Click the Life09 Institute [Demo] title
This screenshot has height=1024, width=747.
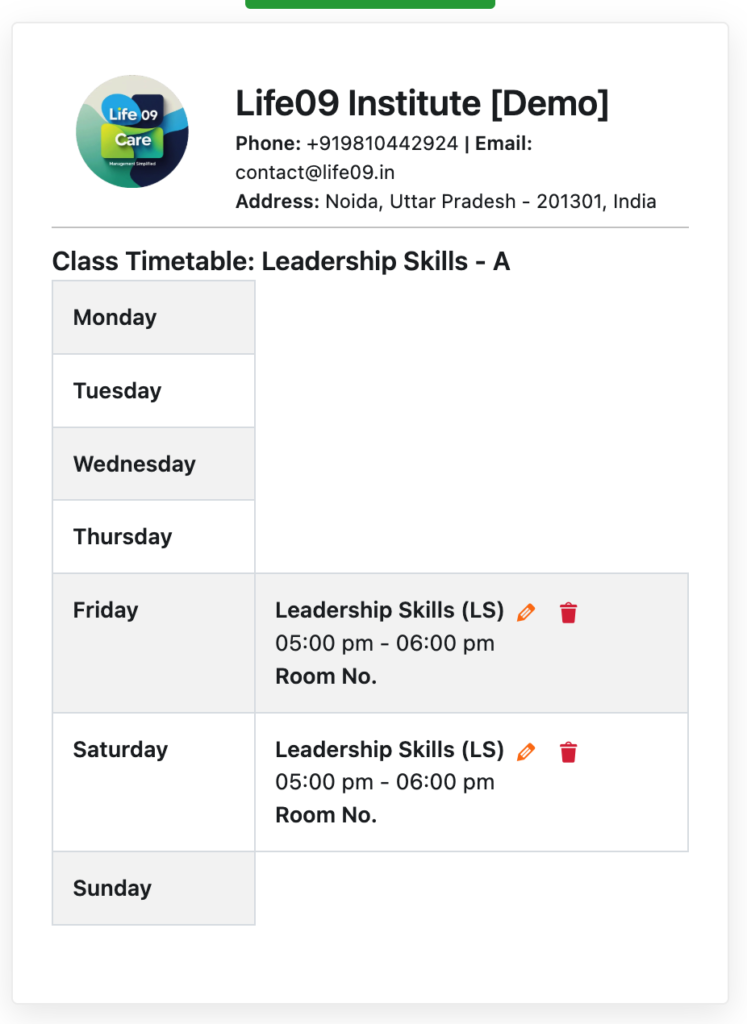(x=421, y=103)
